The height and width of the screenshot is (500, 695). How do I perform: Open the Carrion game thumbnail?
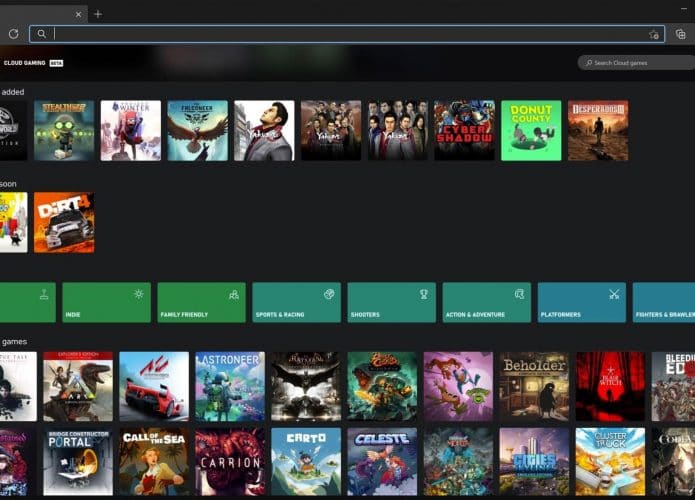[230, 461]
